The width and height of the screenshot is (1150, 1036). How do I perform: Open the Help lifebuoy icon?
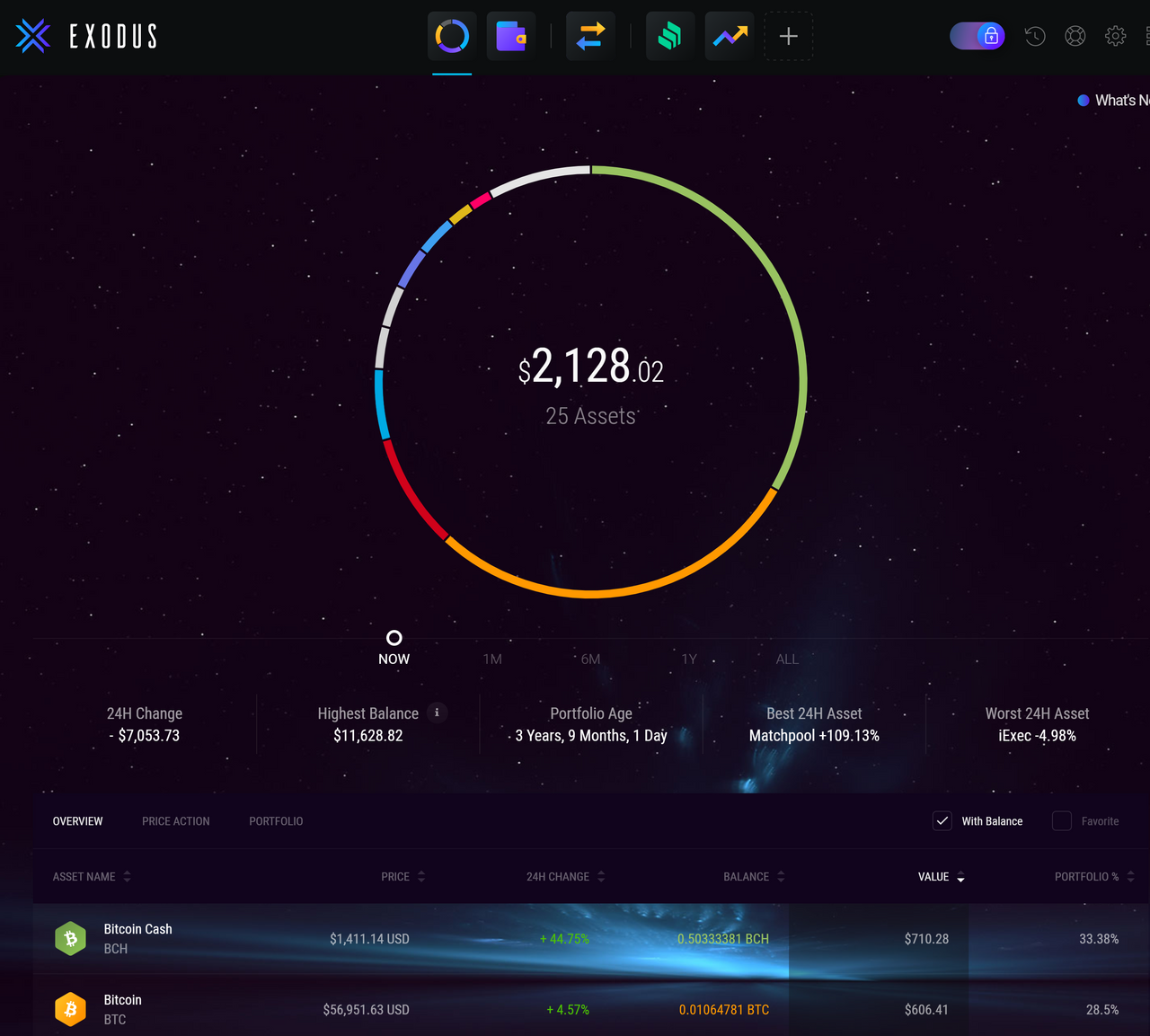pyautogui.click(x=1075, y=36)
